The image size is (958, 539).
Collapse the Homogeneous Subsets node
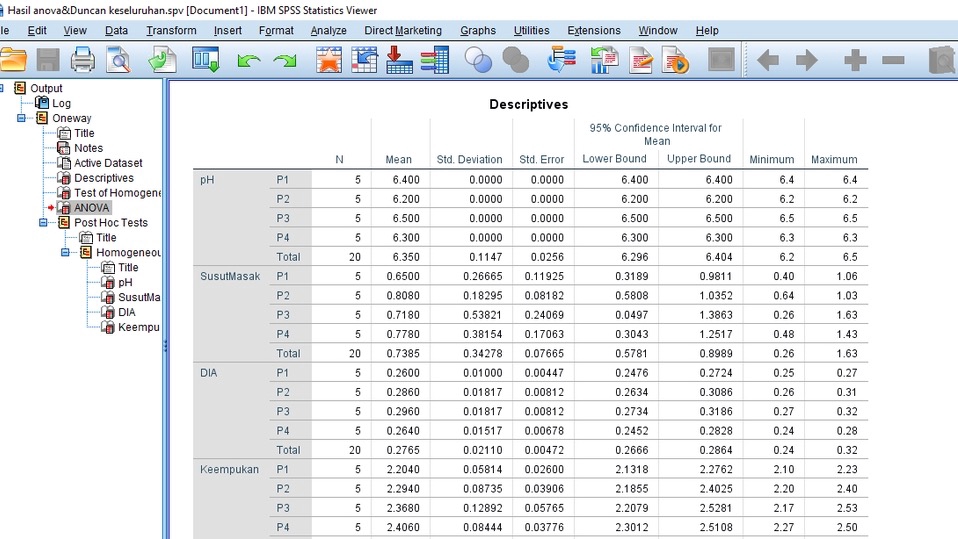66,253
